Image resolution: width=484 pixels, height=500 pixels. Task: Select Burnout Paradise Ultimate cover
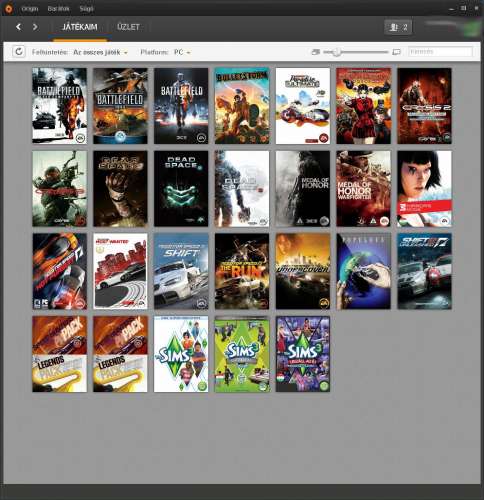pyautogui.click(x=303, y=106)
